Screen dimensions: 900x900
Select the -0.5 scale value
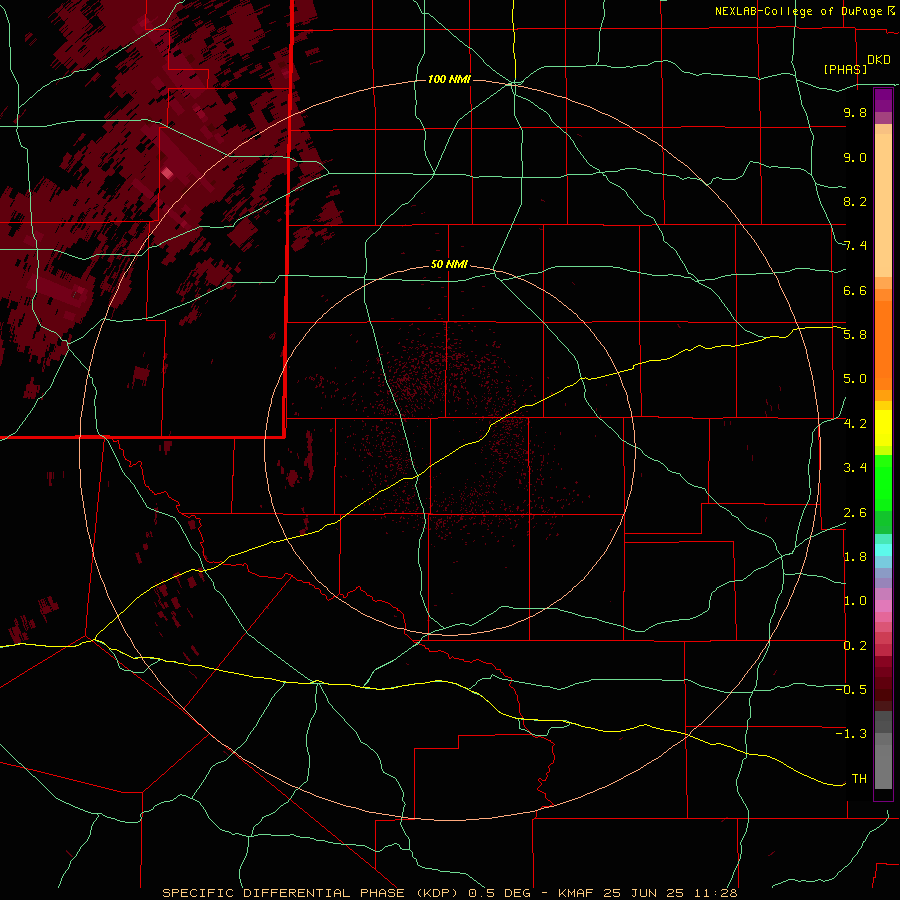tap(851, 690)
